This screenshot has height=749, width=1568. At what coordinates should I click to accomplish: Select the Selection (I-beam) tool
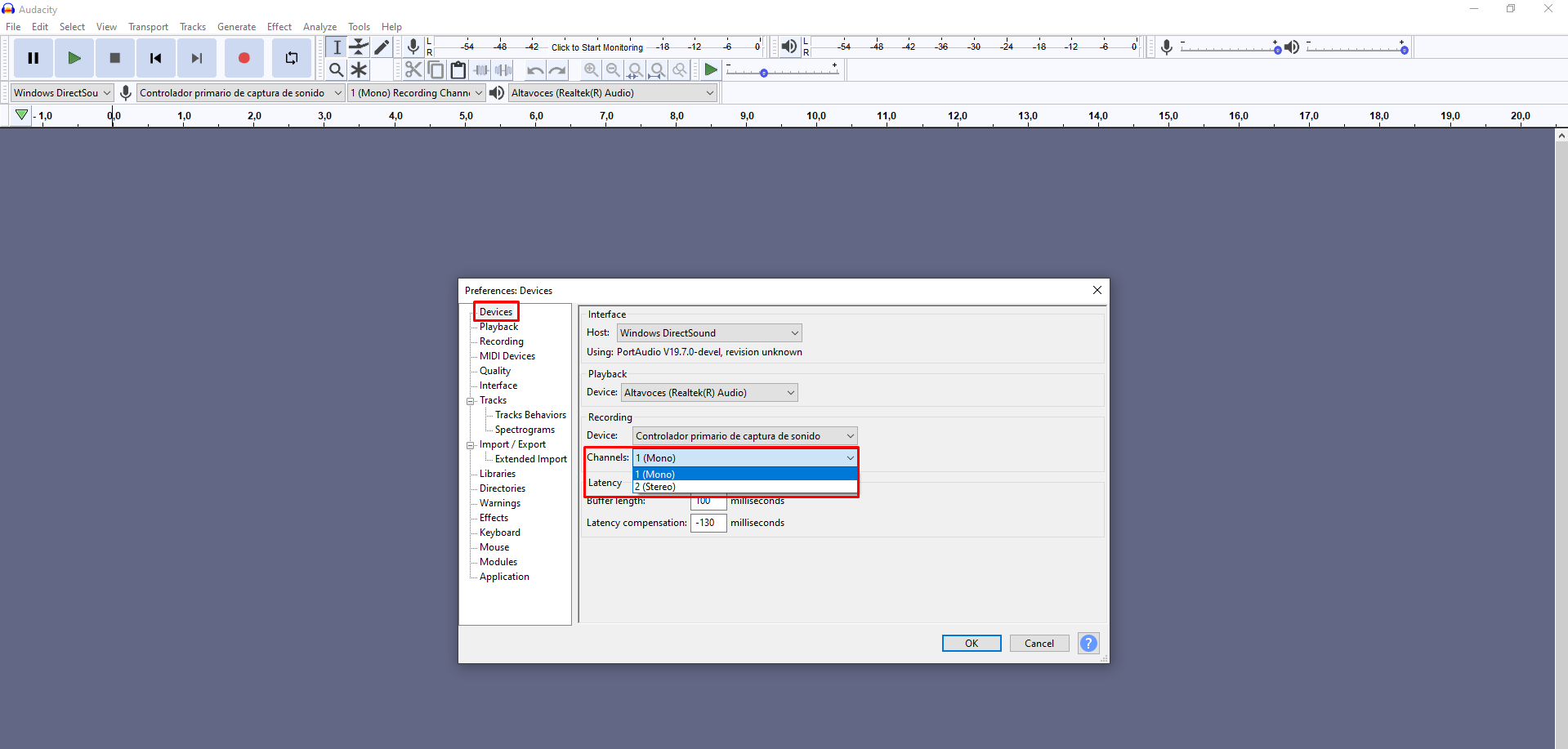337,47
